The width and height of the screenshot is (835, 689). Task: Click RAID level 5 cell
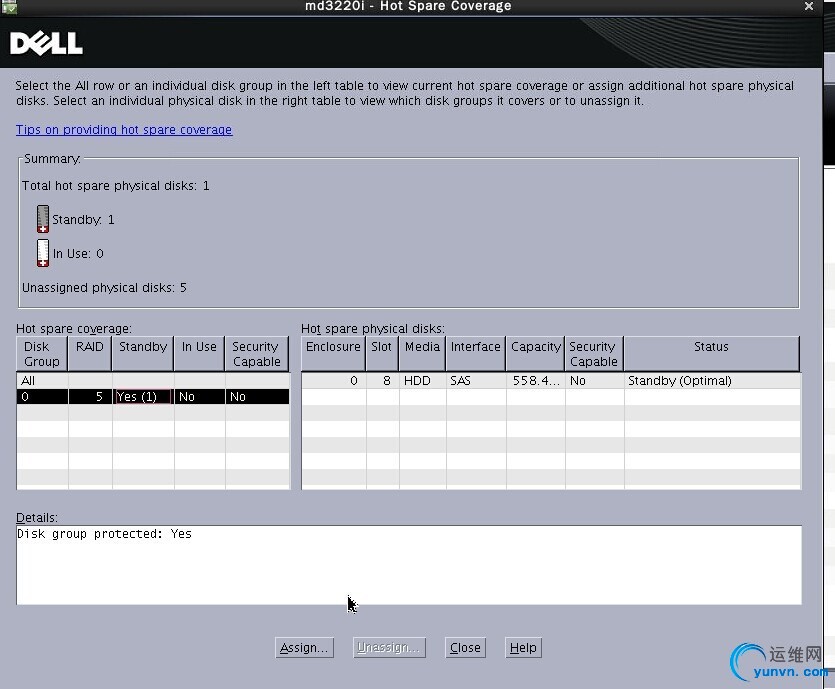pos(90,397)
